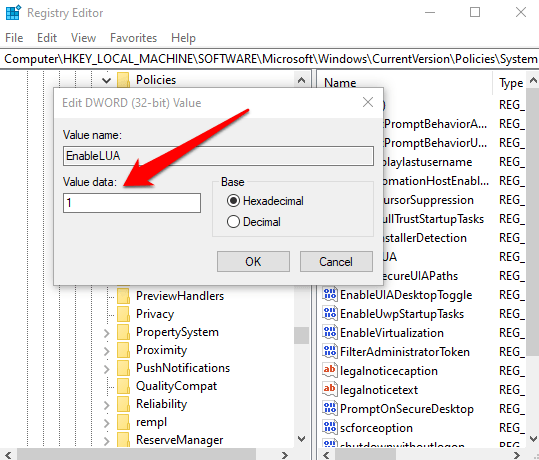Click the ReserveManager folder icon

pos(123,440)
